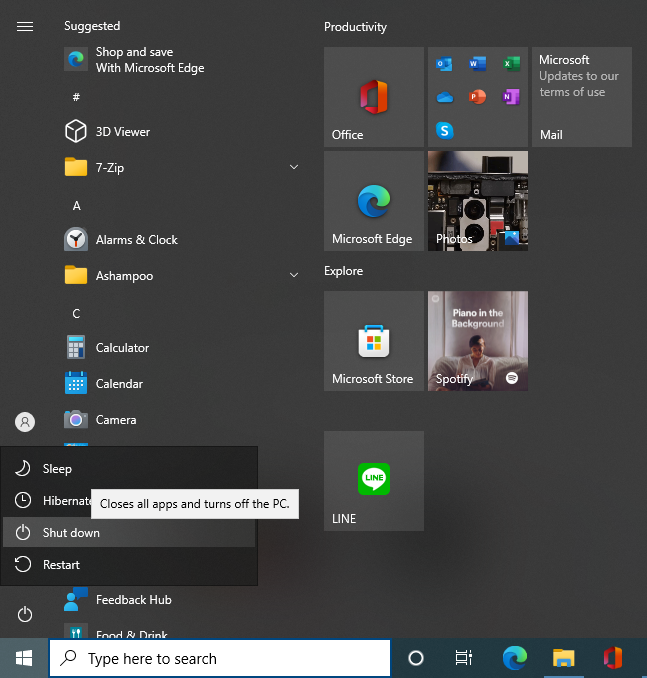647x678 pixels.
Task: Launch PowerPoint from the Office apps tile
Action: tap(477, 97)
